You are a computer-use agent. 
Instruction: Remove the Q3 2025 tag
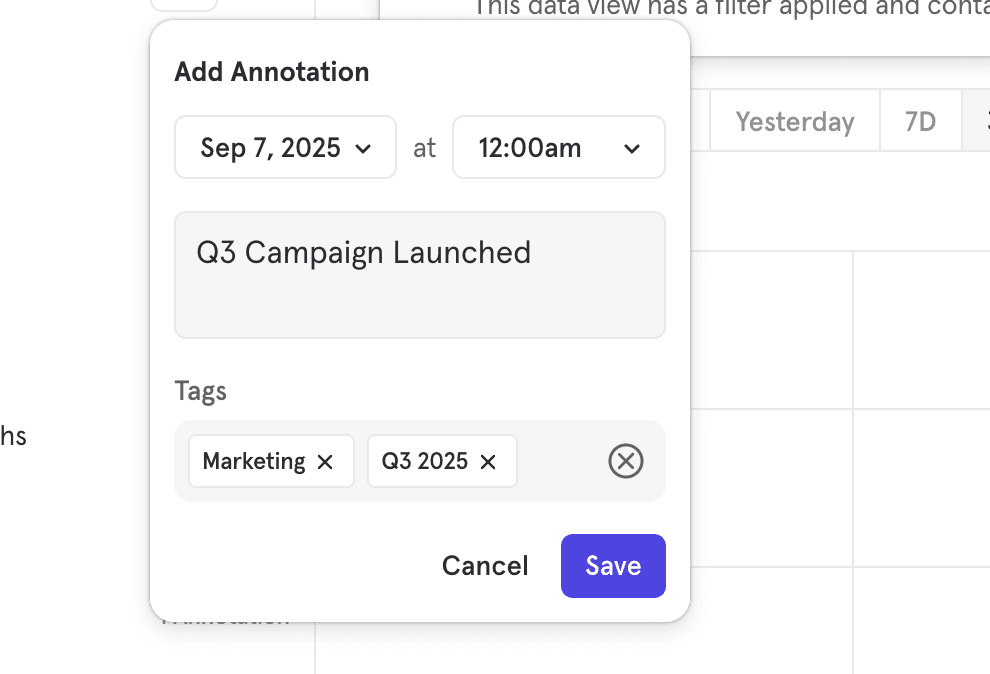pos(488,462)
